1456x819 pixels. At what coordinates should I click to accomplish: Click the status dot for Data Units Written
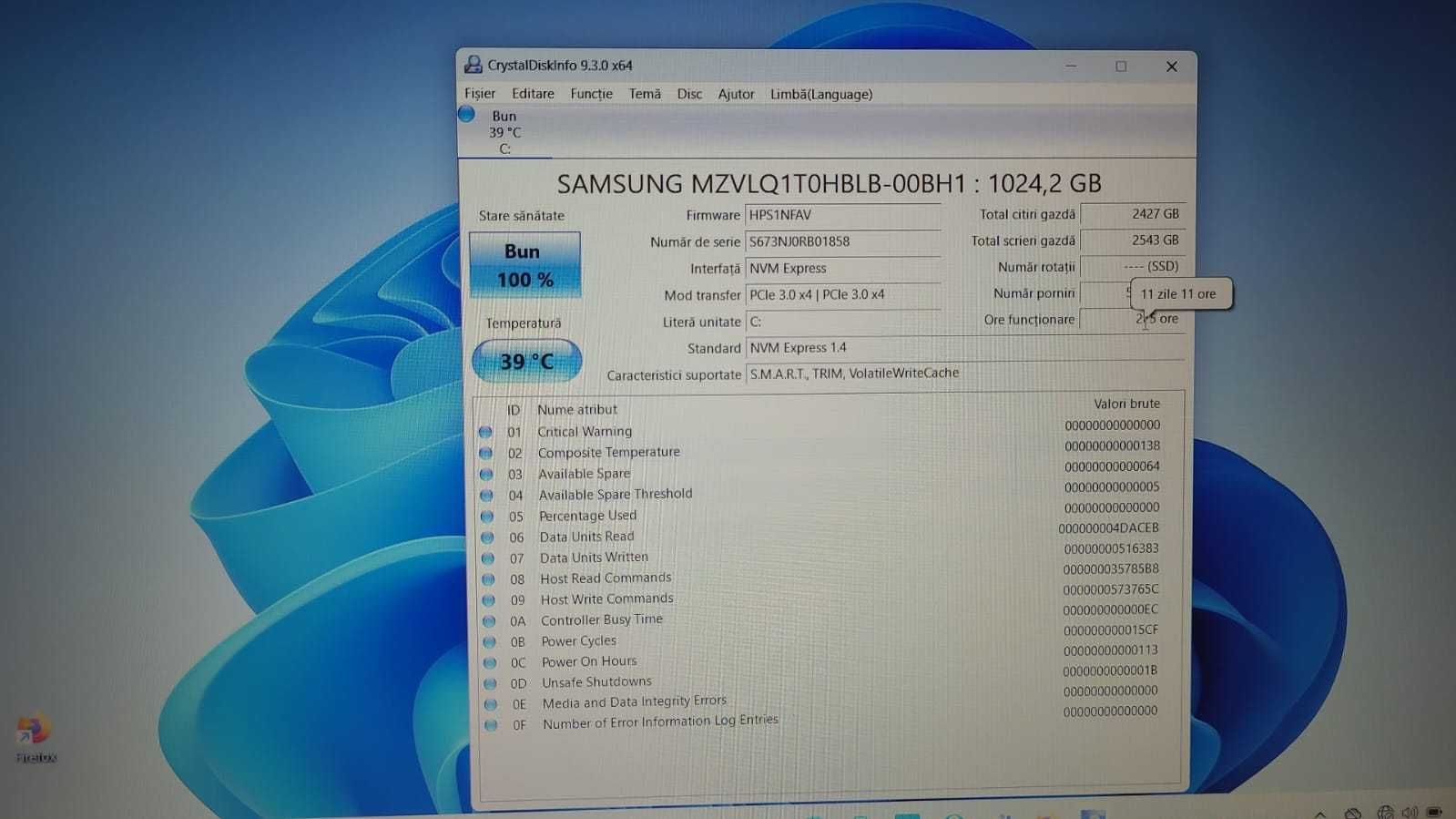[x=488, y=558]
